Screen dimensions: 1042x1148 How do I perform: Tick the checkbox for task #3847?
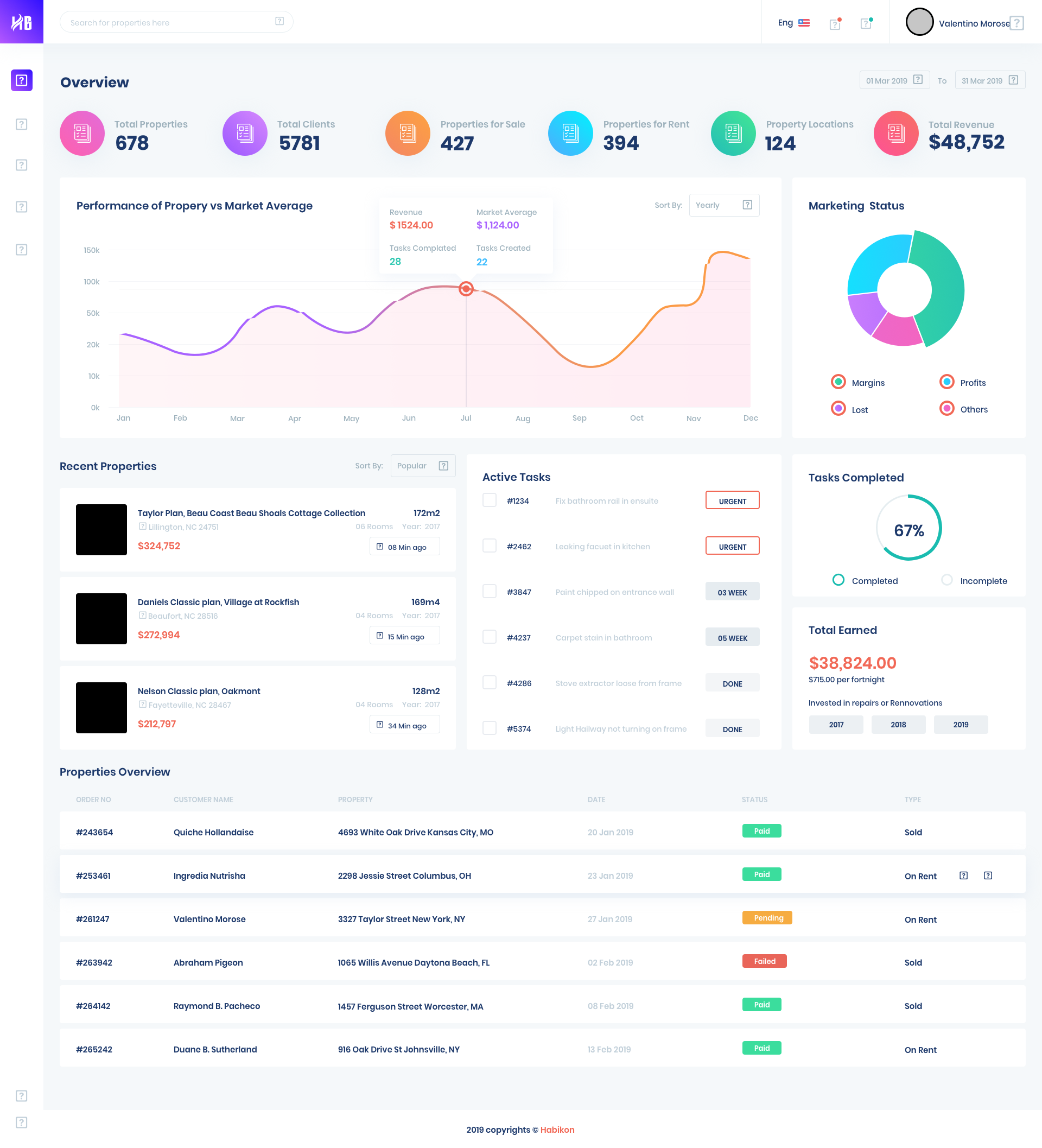[489, 591]
